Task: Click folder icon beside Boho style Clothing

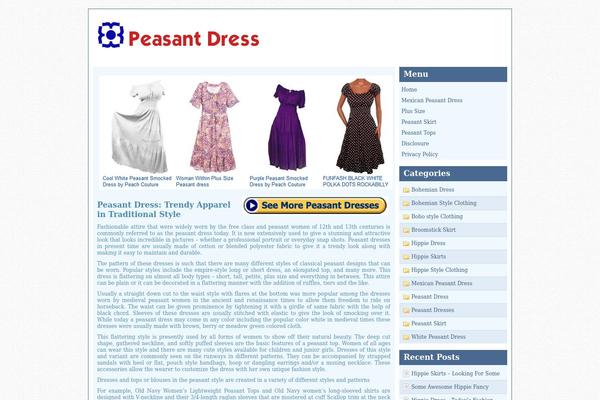Action: [406, 217]
